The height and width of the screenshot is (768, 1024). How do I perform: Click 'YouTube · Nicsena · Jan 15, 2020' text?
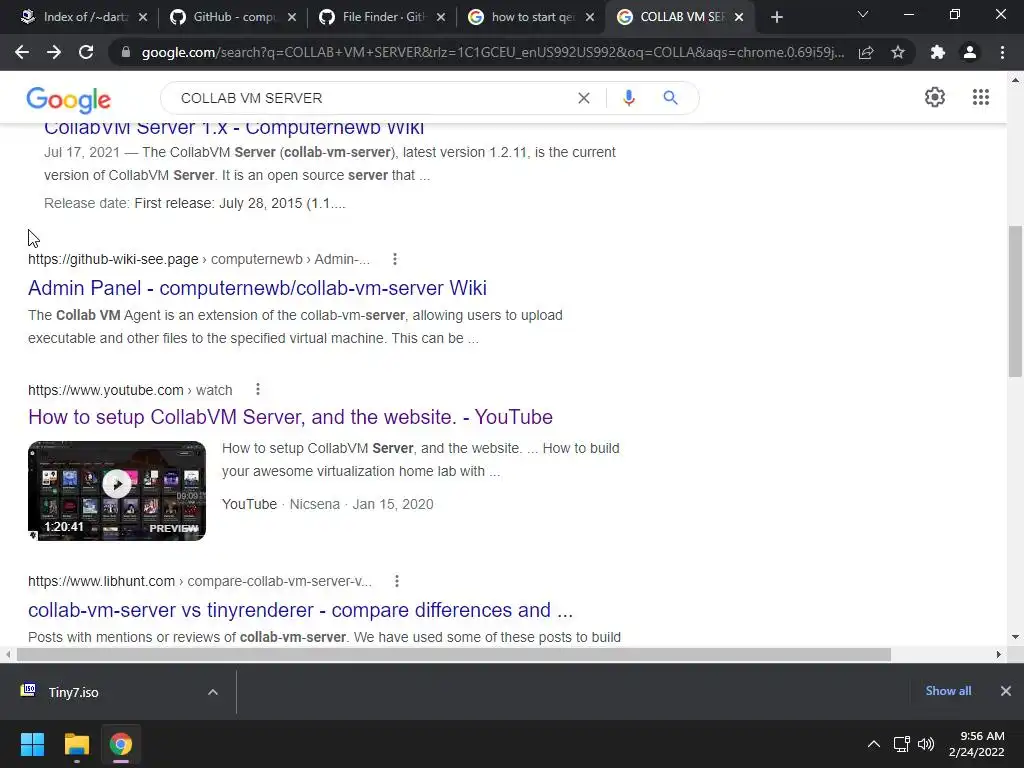(328, 504)
